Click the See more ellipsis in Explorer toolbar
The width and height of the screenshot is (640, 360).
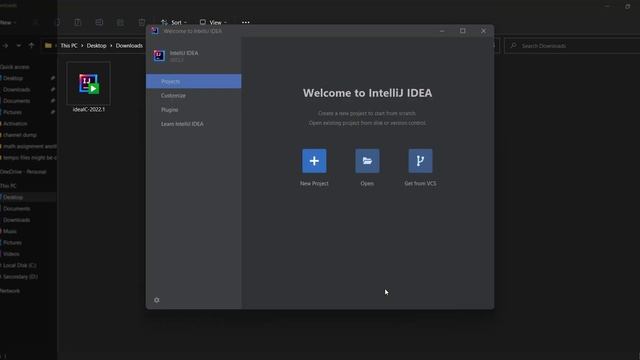[x=245, y=22]
